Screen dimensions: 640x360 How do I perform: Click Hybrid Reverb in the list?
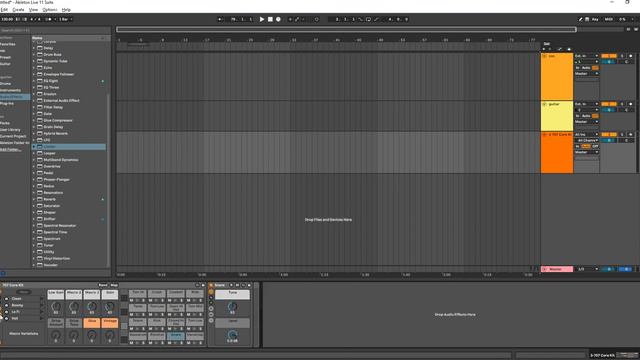click(56, 133)
